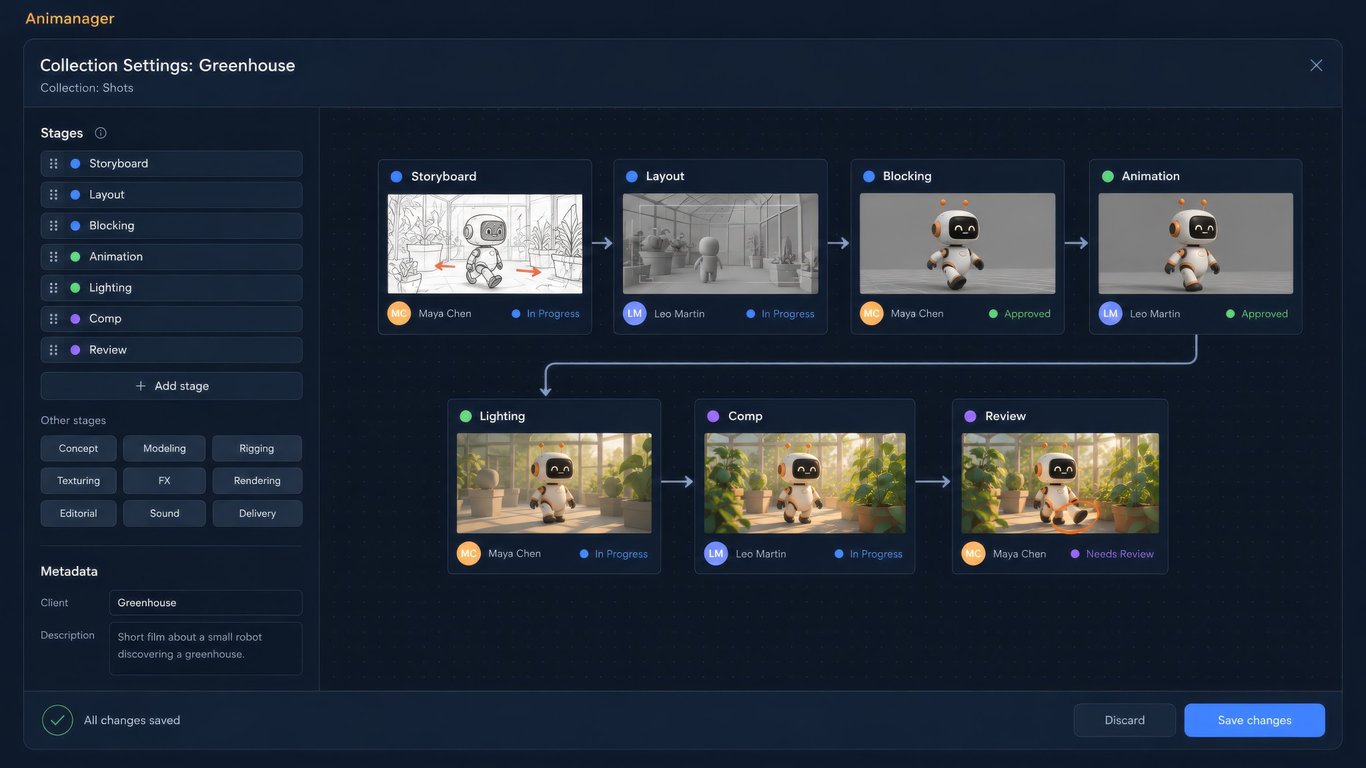Click the Storyboard card title
The width and height of the screenshot is (1366, 768).
pos(444,176)
